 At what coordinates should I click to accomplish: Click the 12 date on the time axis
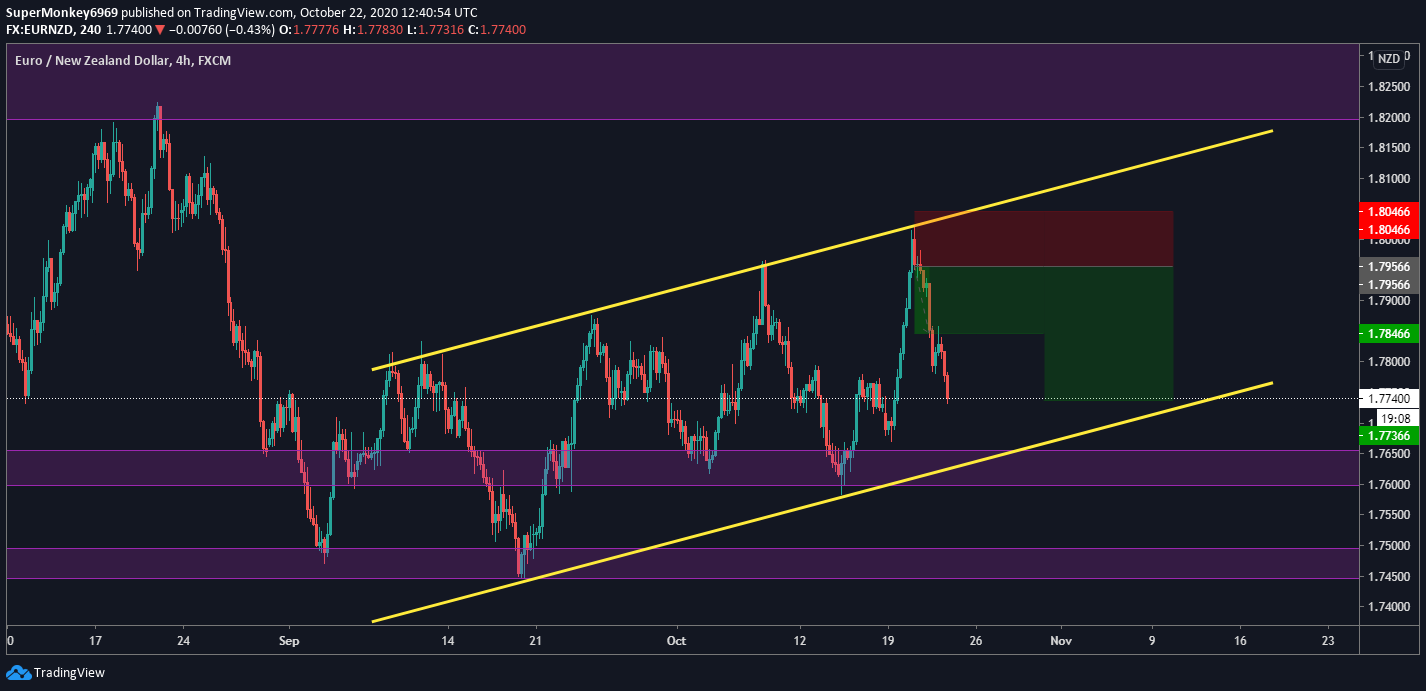tap(800, 640)
